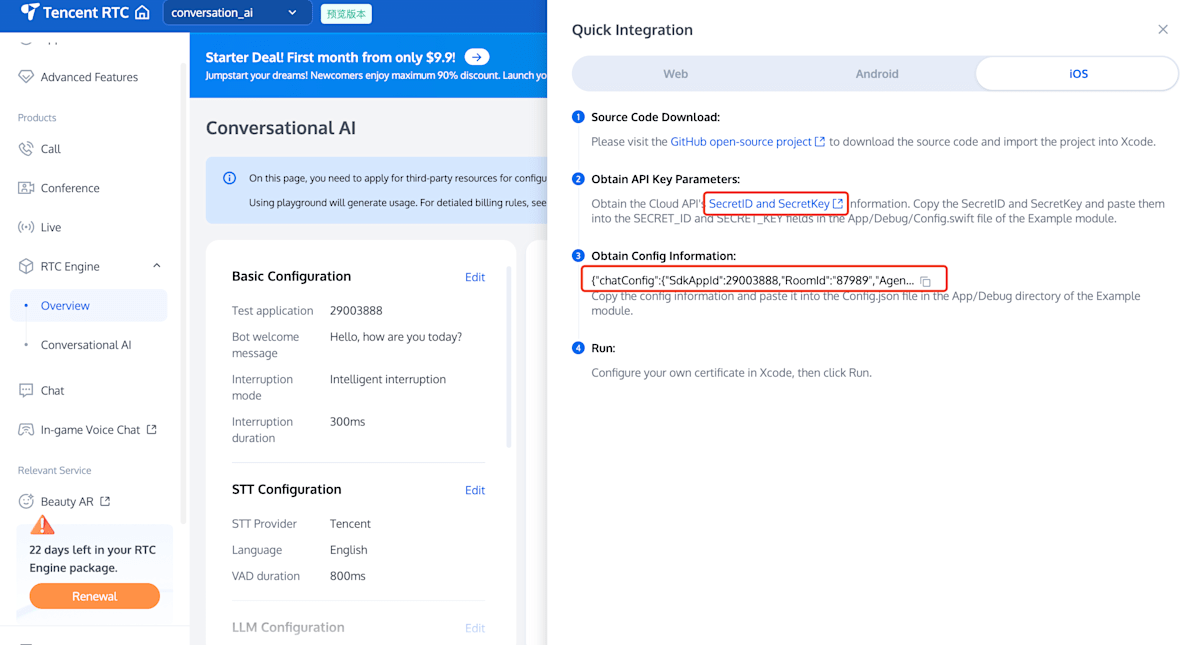
Task: Go to the Call product page
Action: pos(51,149)
